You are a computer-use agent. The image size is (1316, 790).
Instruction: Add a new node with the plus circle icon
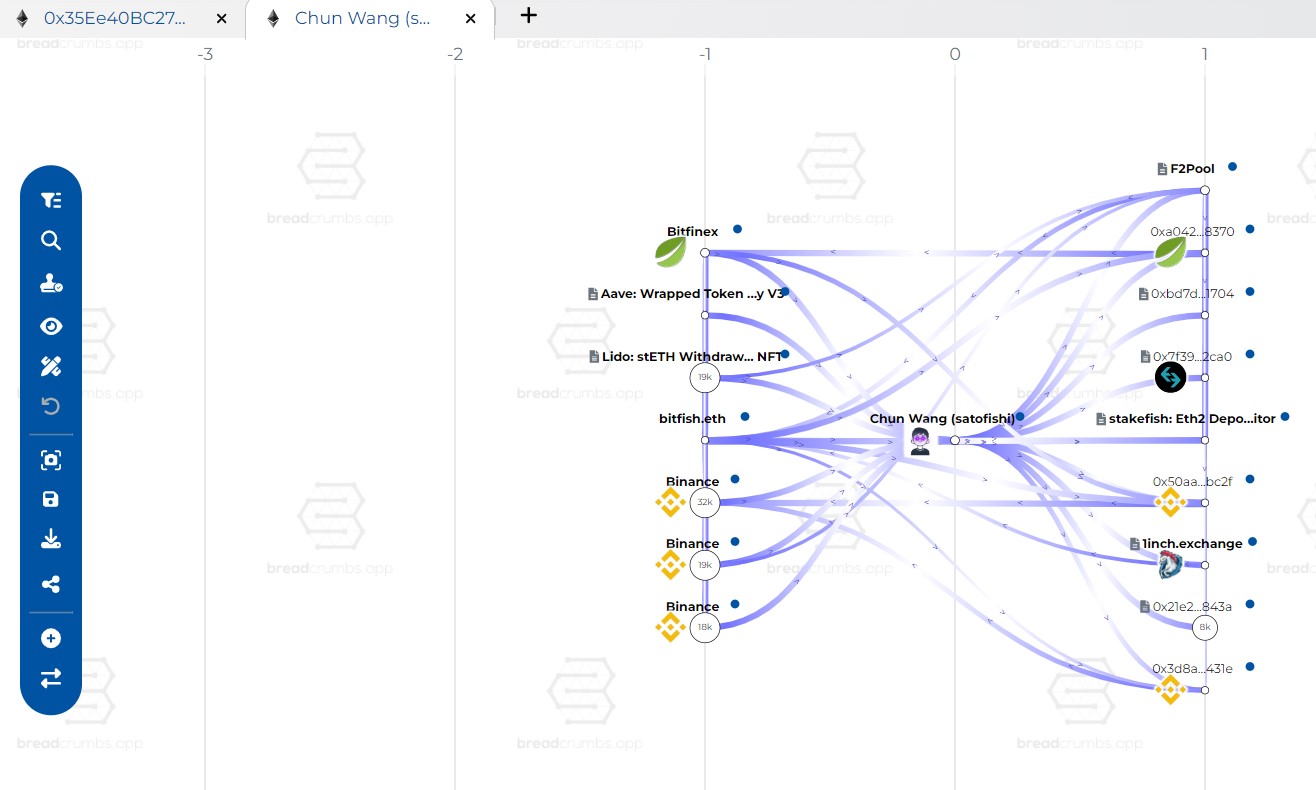pos(51,638)
